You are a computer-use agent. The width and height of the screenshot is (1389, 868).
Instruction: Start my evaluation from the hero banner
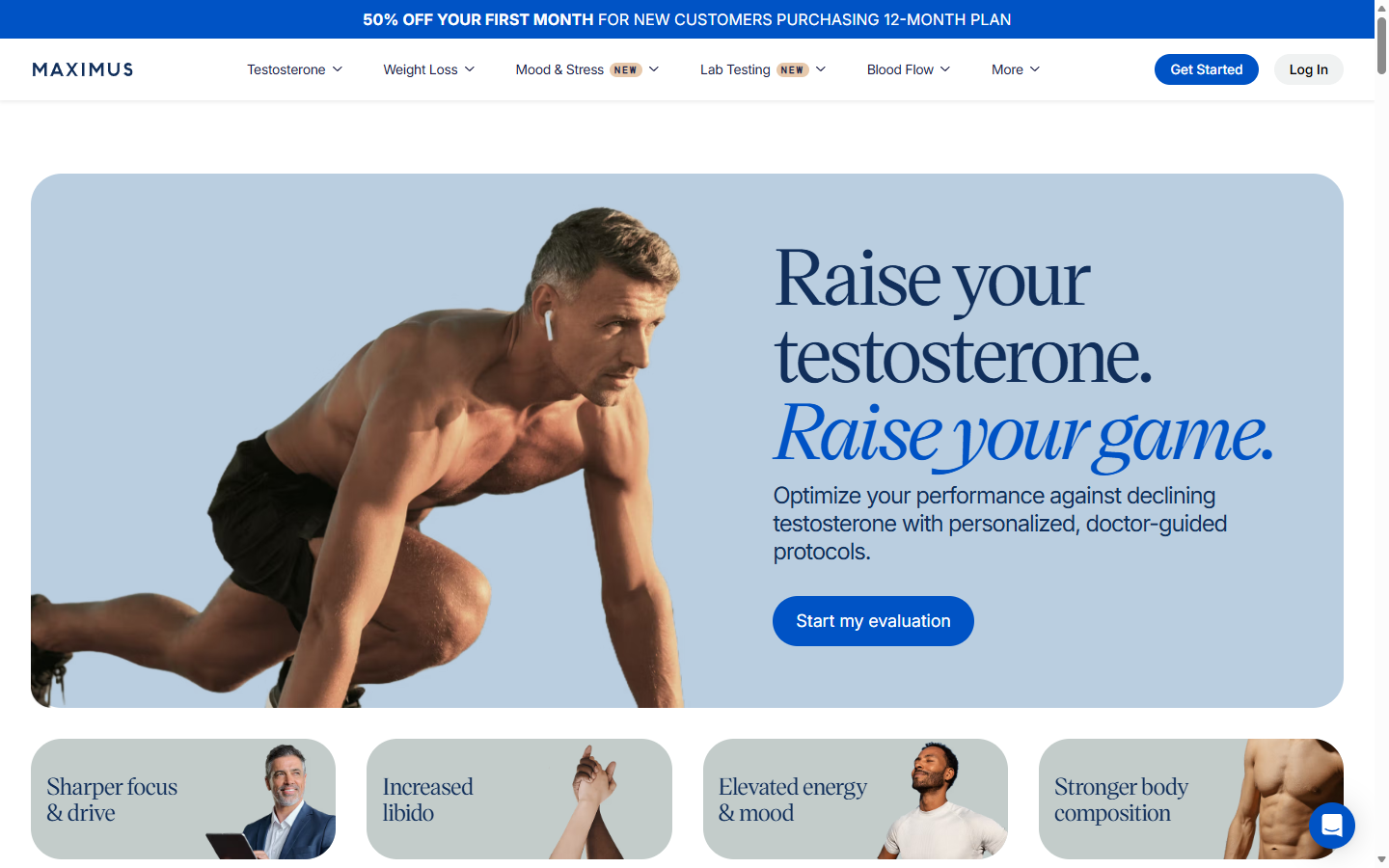(x=873, y=621)
